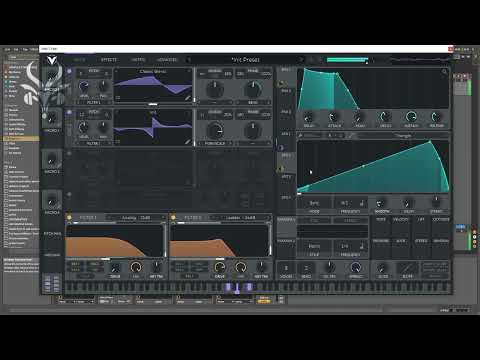Click the glide SLOPE control
The width and height of the screenshot is (480, 360).
(x=407, y=268)
